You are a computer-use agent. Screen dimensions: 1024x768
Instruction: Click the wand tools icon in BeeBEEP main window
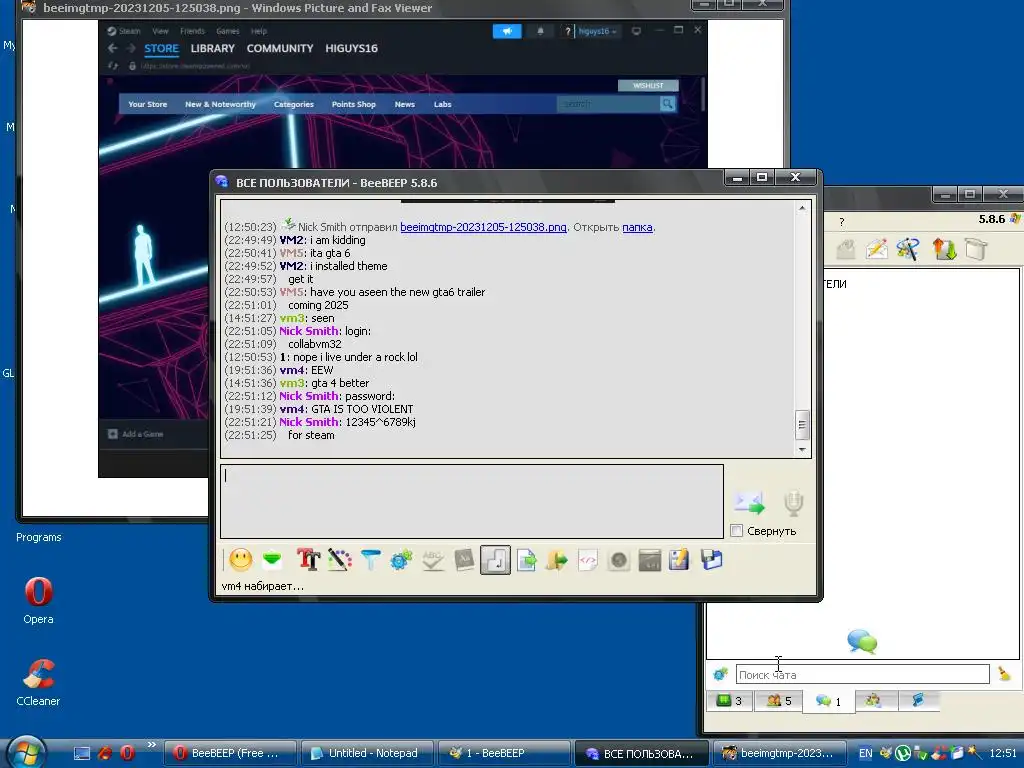[x=908, y=249]
